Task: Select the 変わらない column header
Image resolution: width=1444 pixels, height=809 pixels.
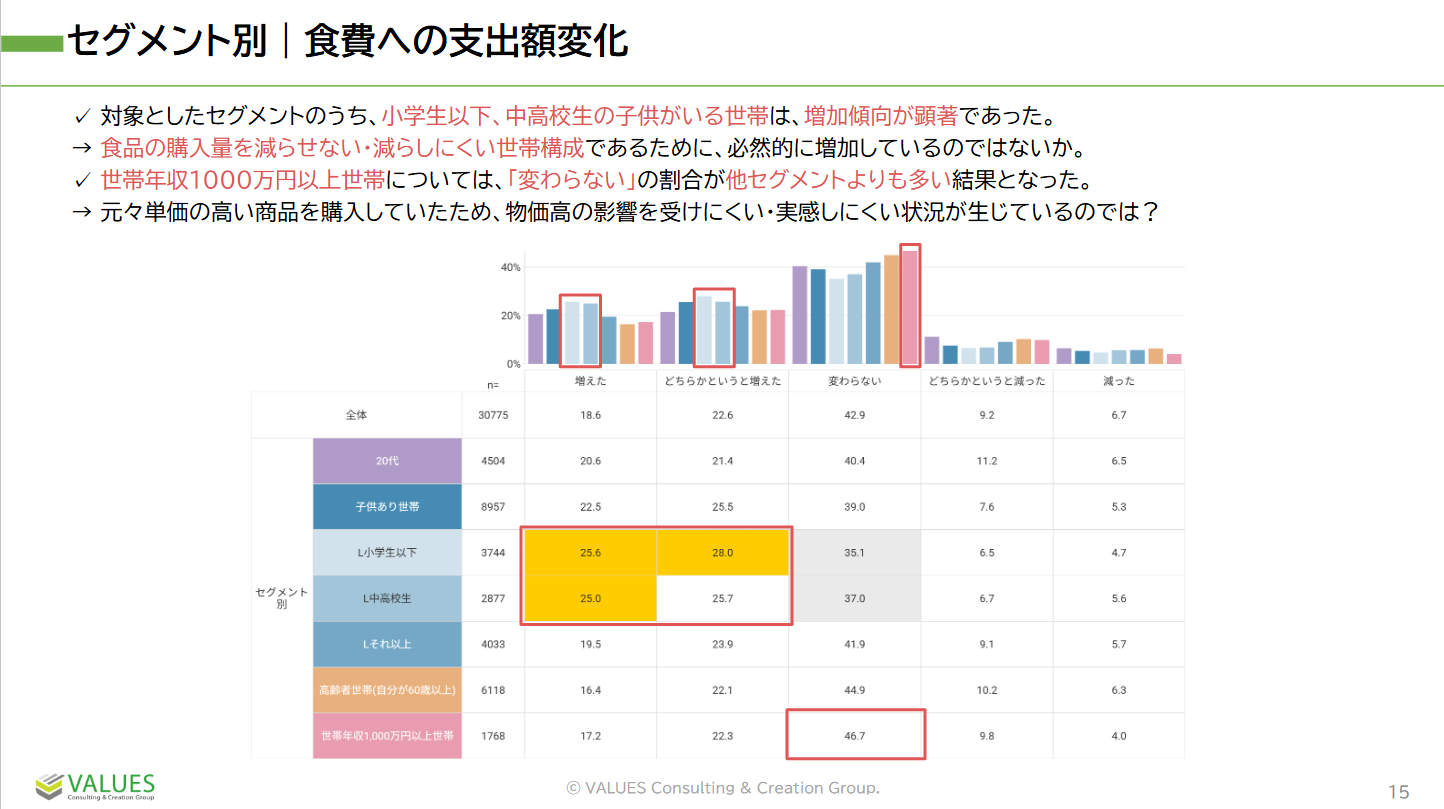Action: (854, 381)
